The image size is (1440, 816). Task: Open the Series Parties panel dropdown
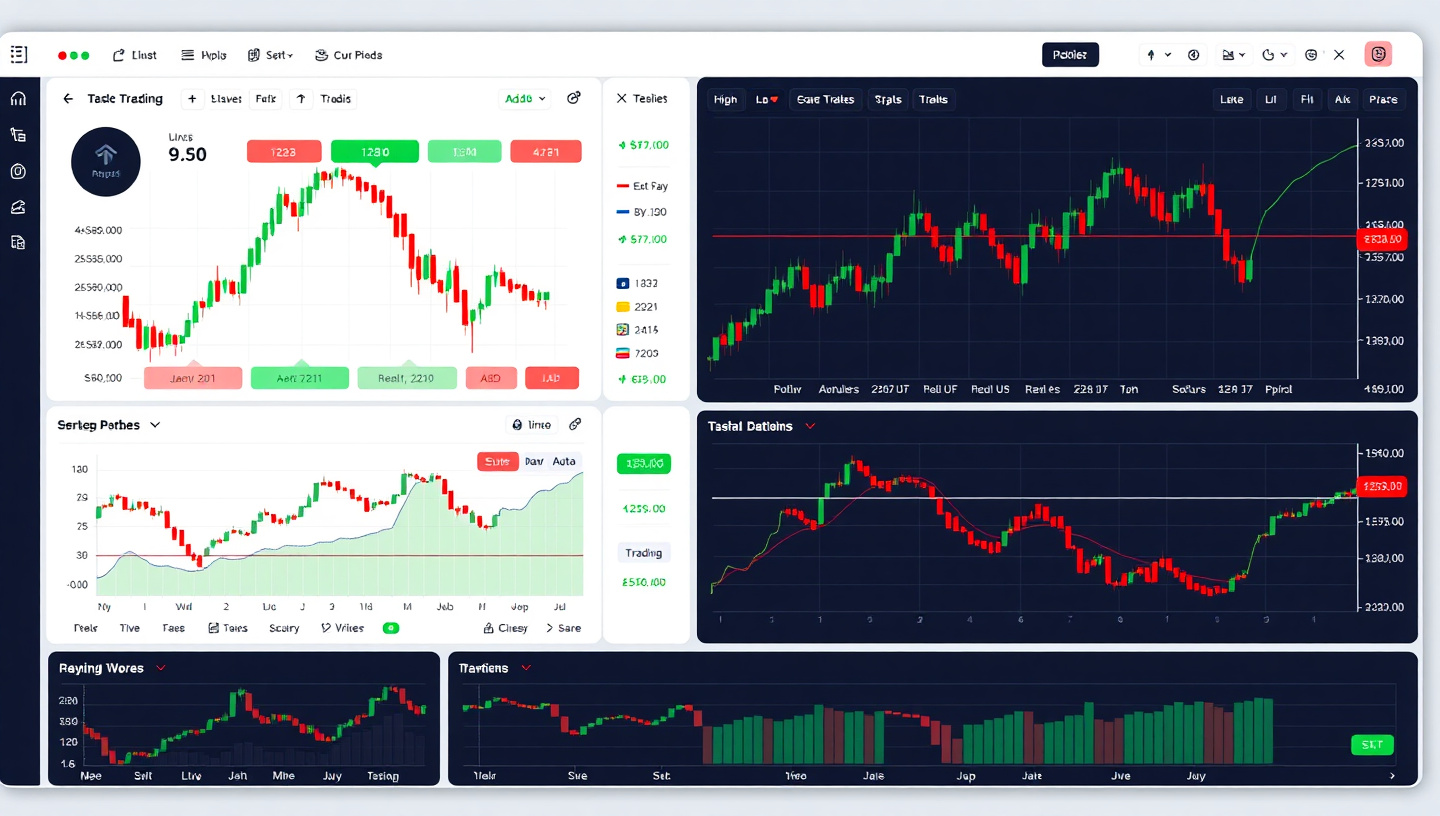(154, 424)
